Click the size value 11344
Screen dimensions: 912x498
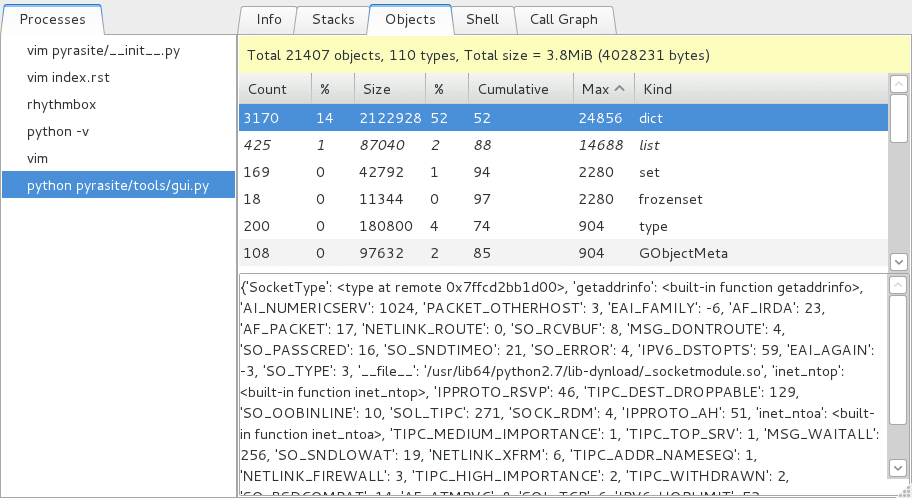coord(381,199)
